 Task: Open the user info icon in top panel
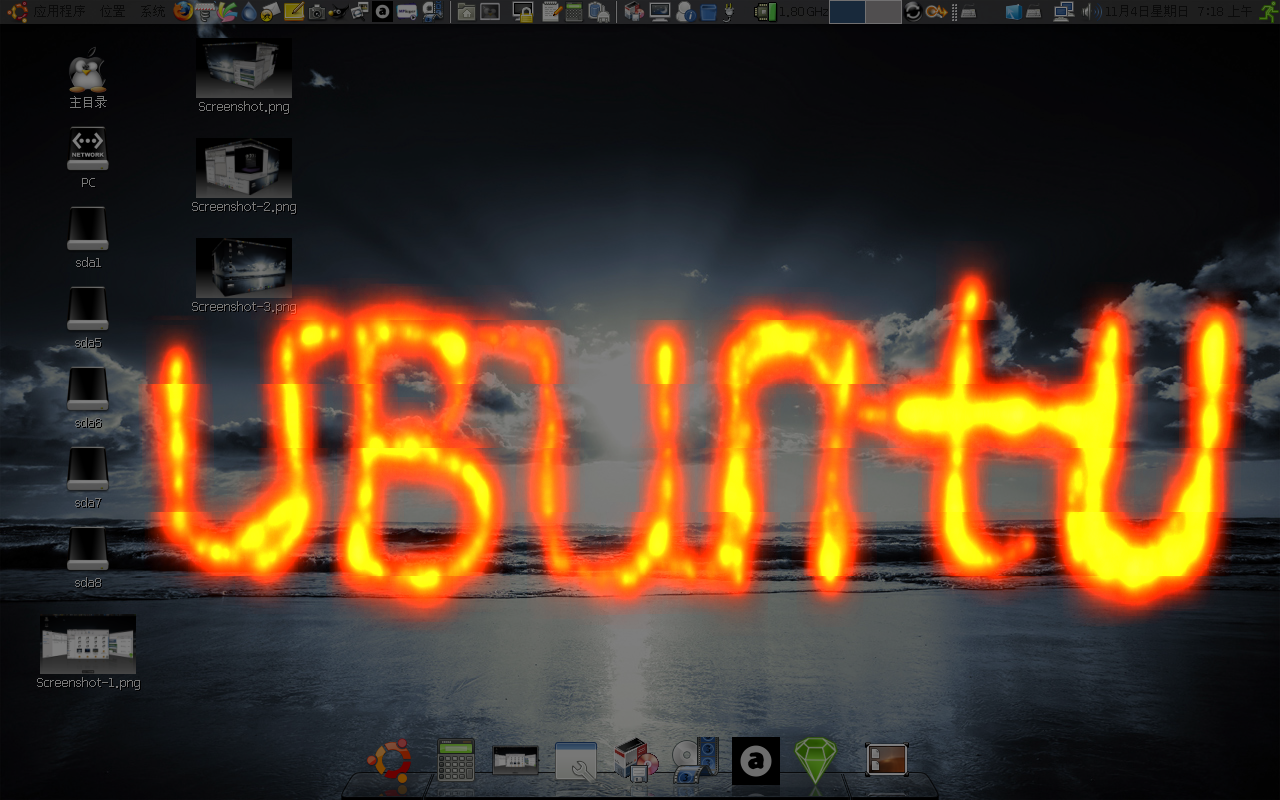(x=686, y=12)
